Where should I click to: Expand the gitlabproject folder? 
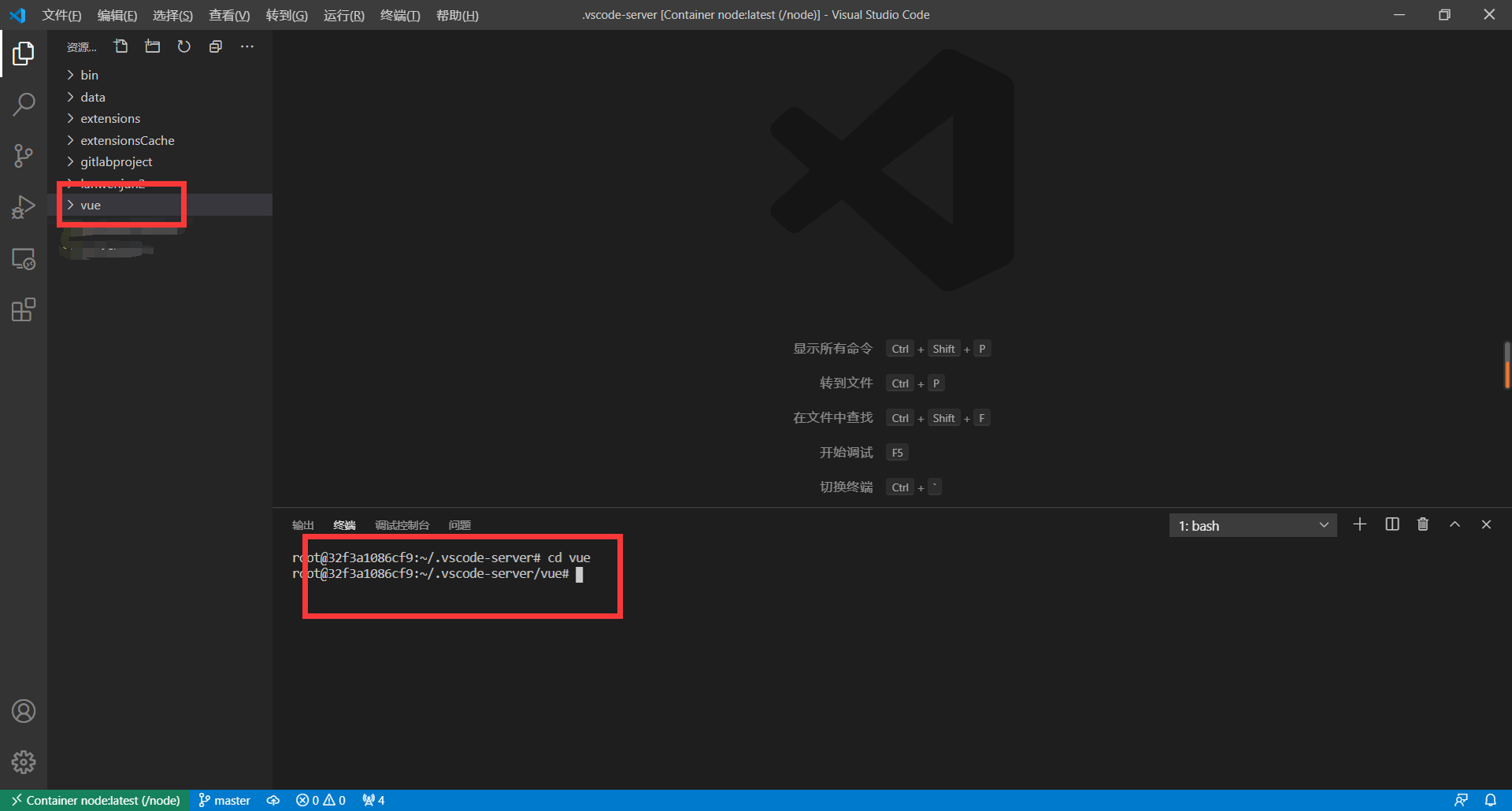point(160,161)
